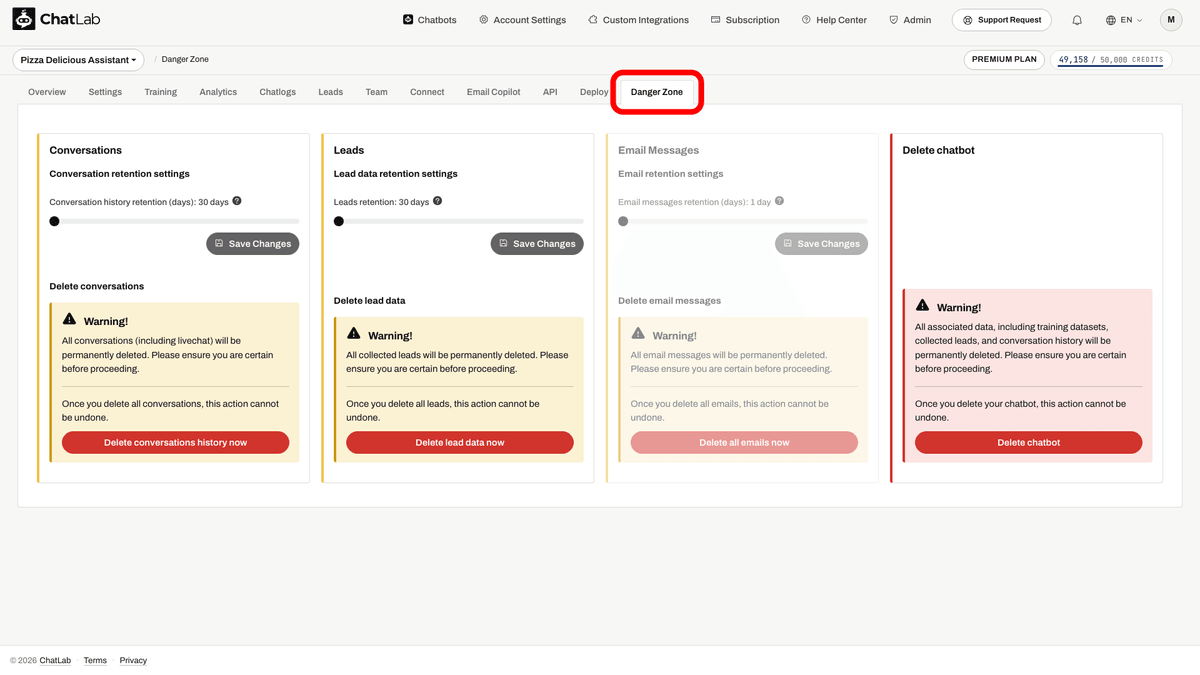Click leads retention slider handle
The image size is (1200, 675).
click(339, 221)
